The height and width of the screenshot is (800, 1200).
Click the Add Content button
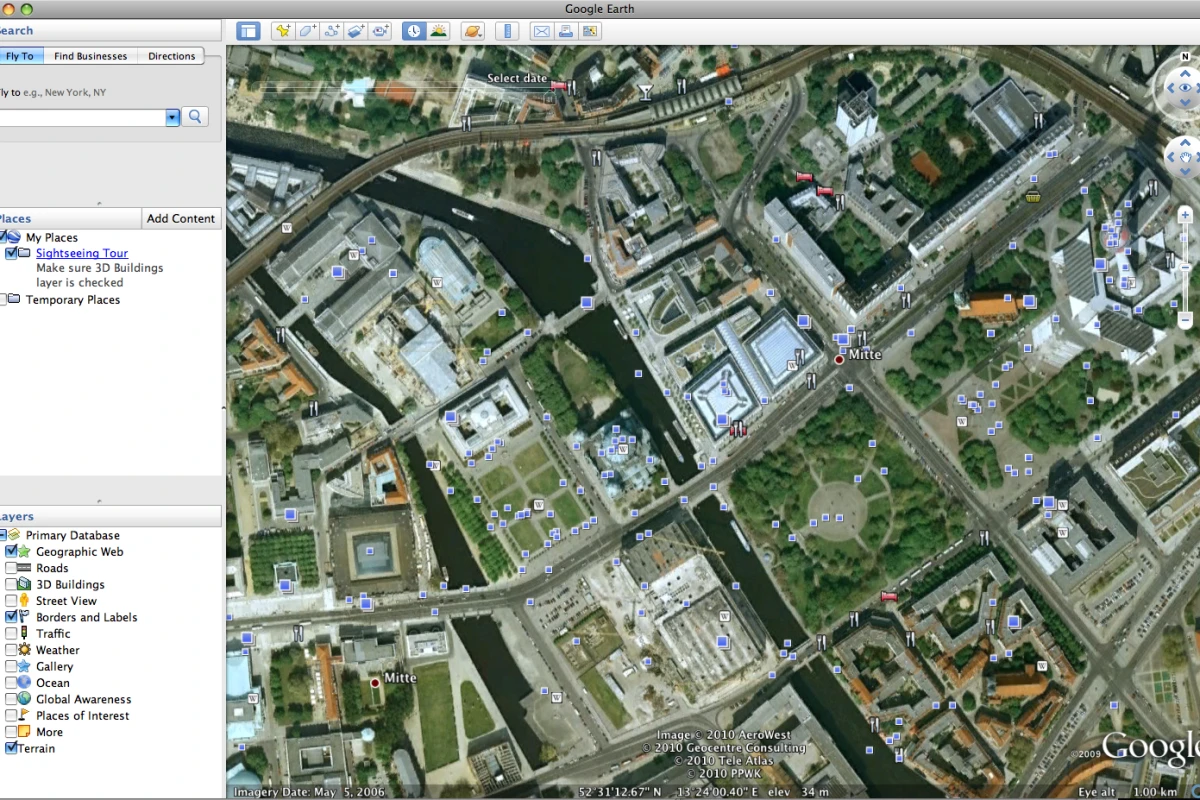tap(181, 218)
